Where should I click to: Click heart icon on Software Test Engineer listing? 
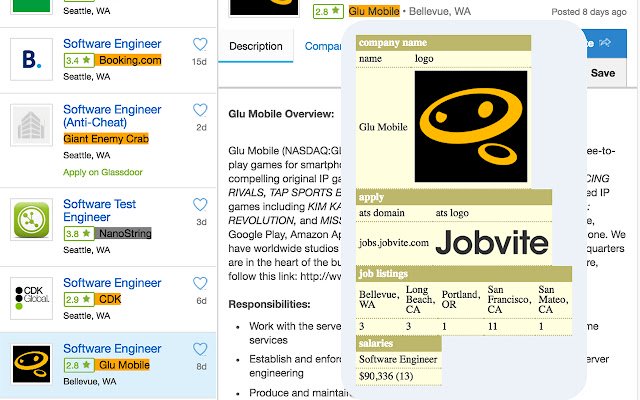(200, 204)
